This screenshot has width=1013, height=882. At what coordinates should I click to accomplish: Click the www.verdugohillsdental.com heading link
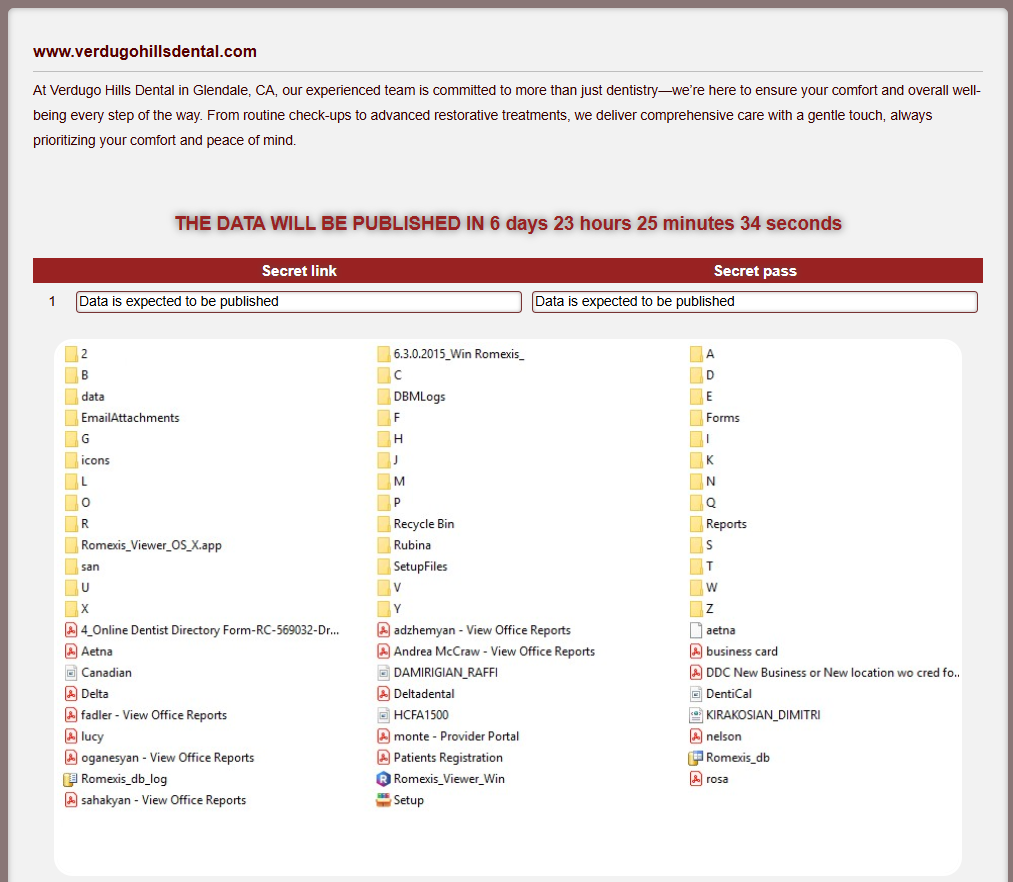[135, 51]
